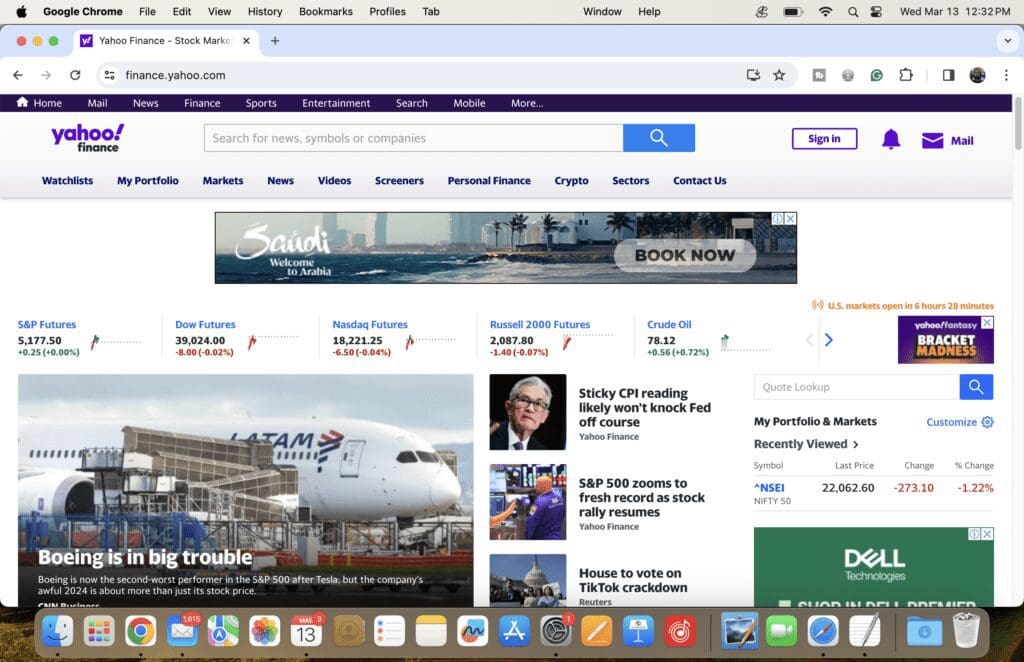Open Chrome's History menu
This screenshot has height=662, width=1024.
click(x=264, y=12)
